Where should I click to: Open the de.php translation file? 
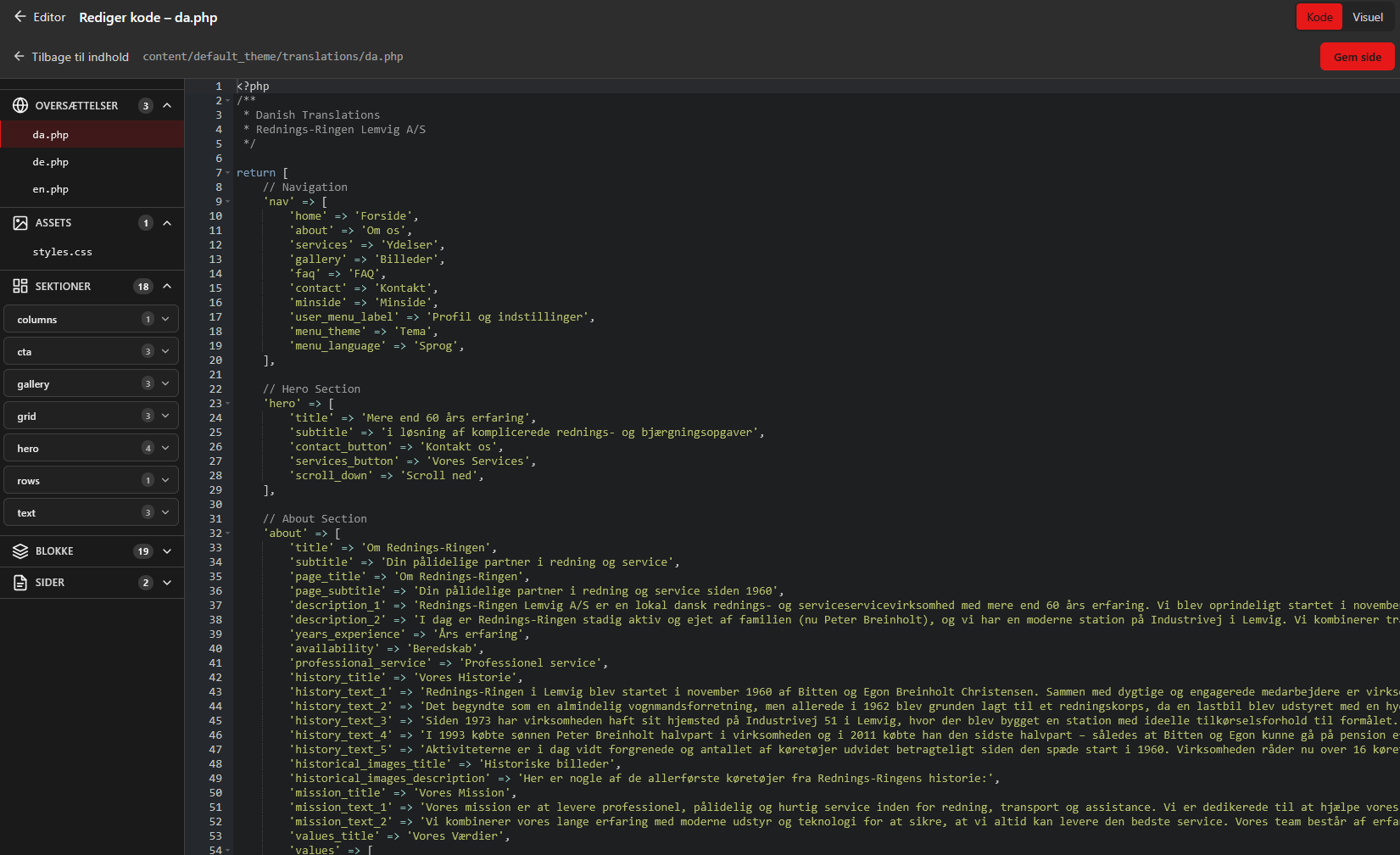pyautogui.click(x=51, y=162)
